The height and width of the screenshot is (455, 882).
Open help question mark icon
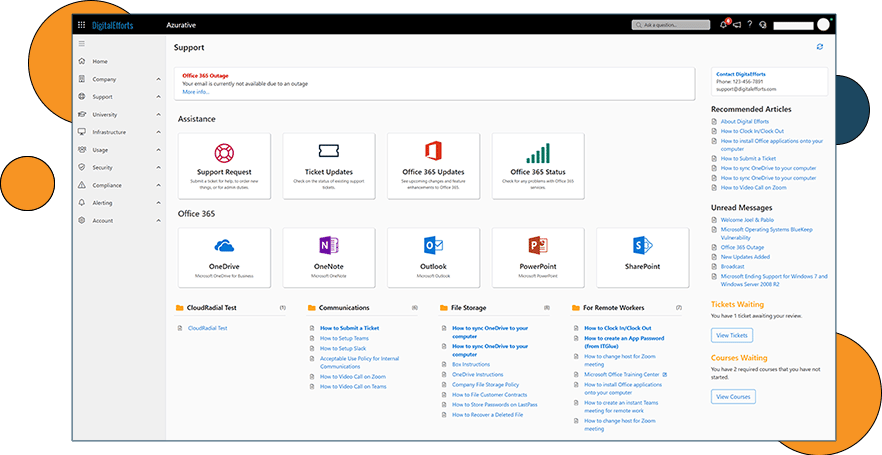tap(749, 25)
